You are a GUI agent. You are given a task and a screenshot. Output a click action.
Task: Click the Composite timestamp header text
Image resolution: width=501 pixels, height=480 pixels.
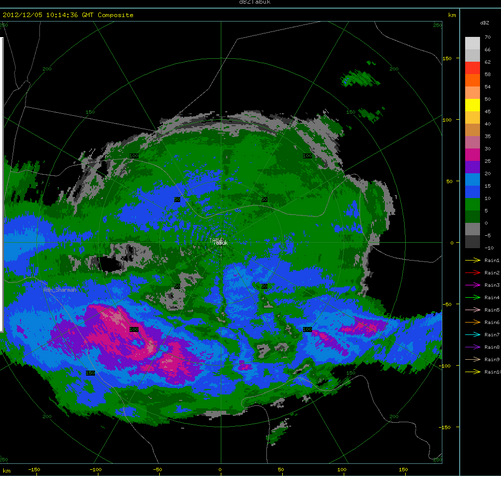pyautogui.click(x=68, y=15)
